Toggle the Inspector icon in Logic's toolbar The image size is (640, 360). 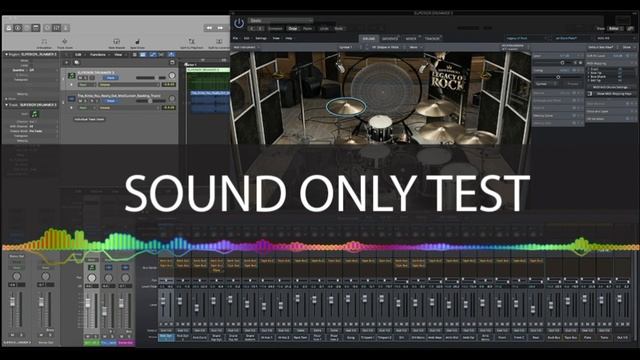click(x=18, y=28)
